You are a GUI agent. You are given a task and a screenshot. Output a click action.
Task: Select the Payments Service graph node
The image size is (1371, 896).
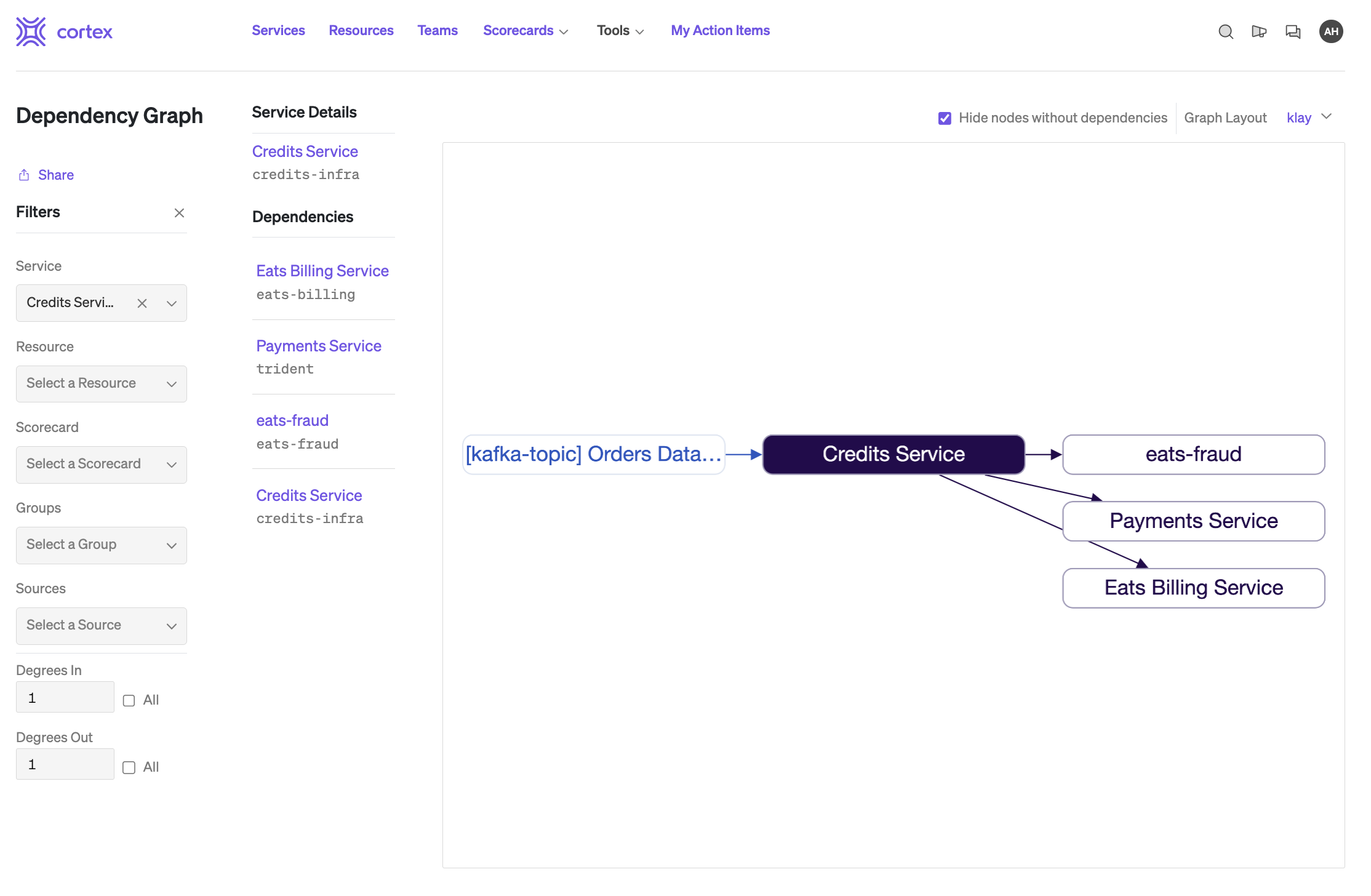[1193, 521]
